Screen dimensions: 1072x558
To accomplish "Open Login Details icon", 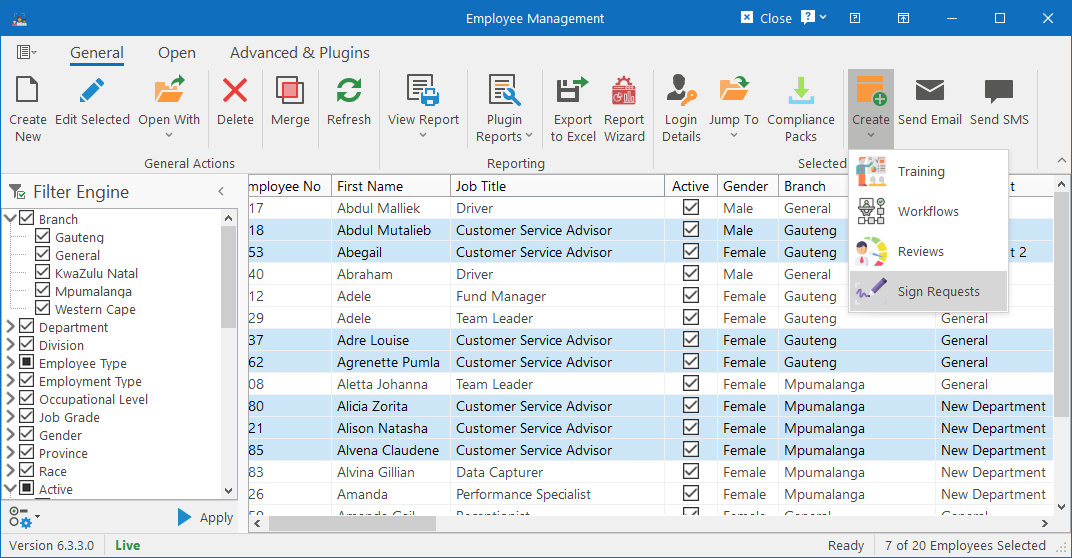I will pyautogui.click(x=681, y=90).
